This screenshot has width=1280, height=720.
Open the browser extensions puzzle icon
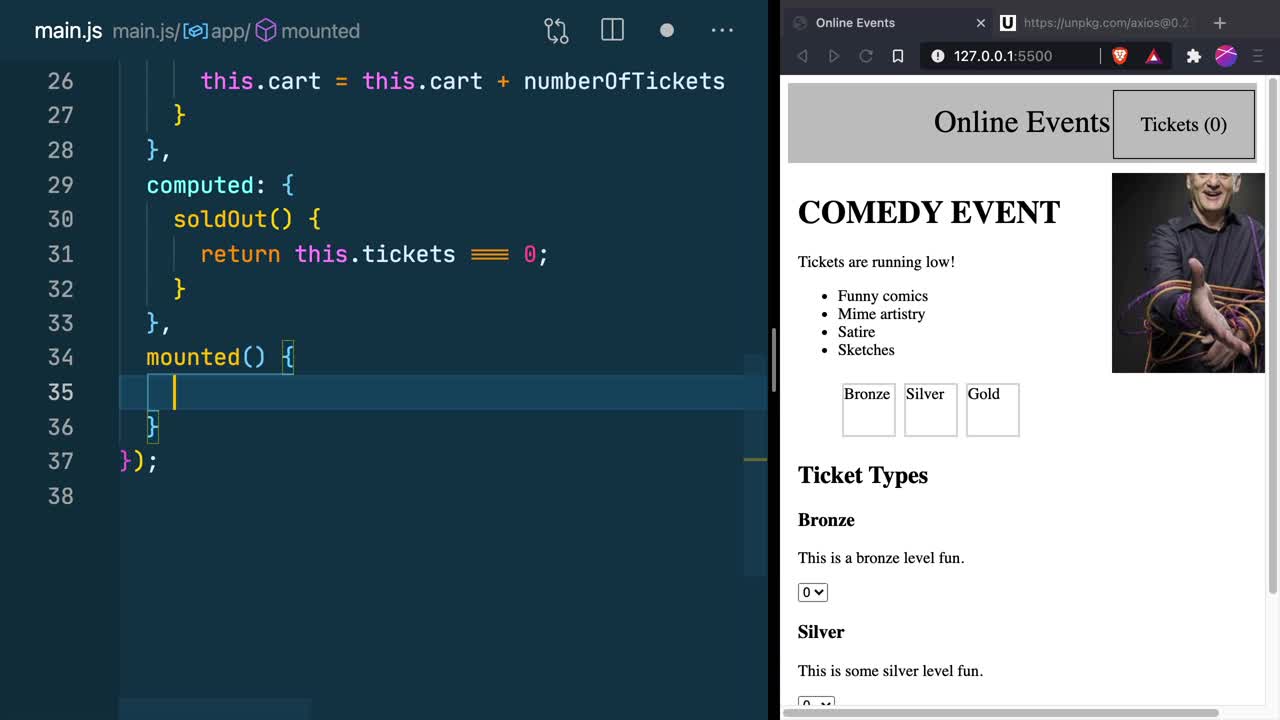[x=1193, y=56]
